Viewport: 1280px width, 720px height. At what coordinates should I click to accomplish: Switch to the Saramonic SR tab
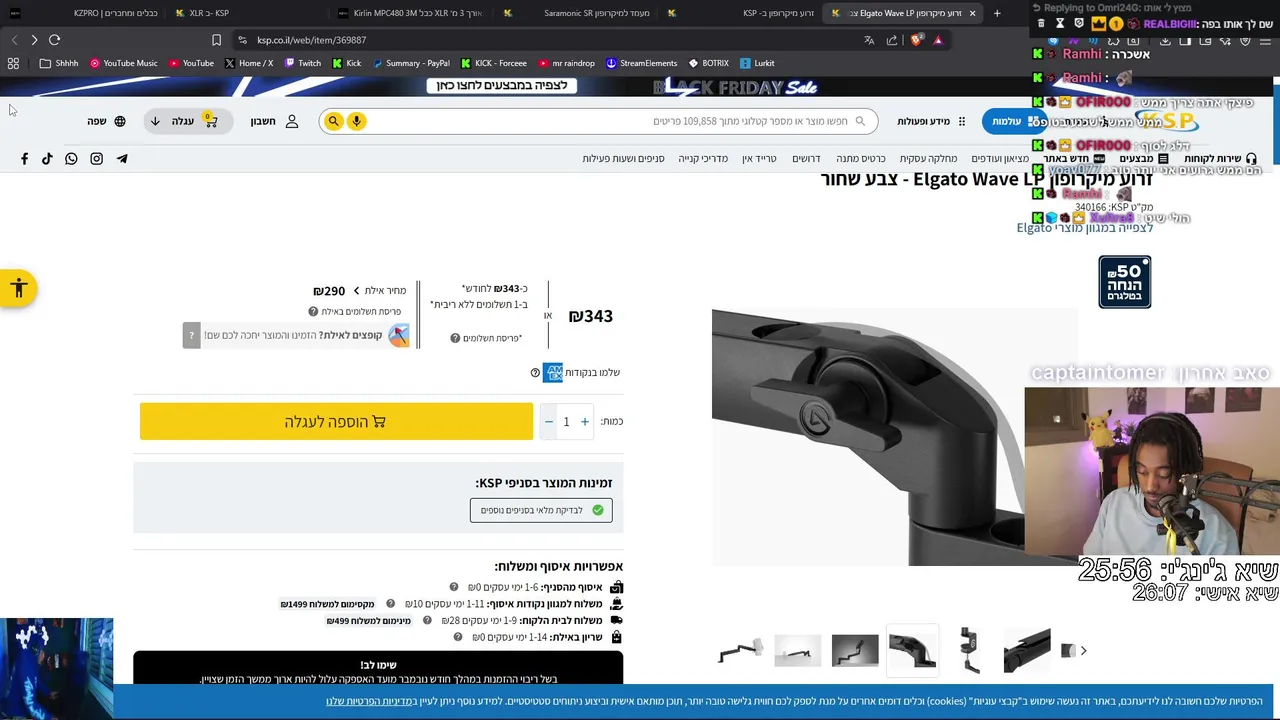click(580, 13)
